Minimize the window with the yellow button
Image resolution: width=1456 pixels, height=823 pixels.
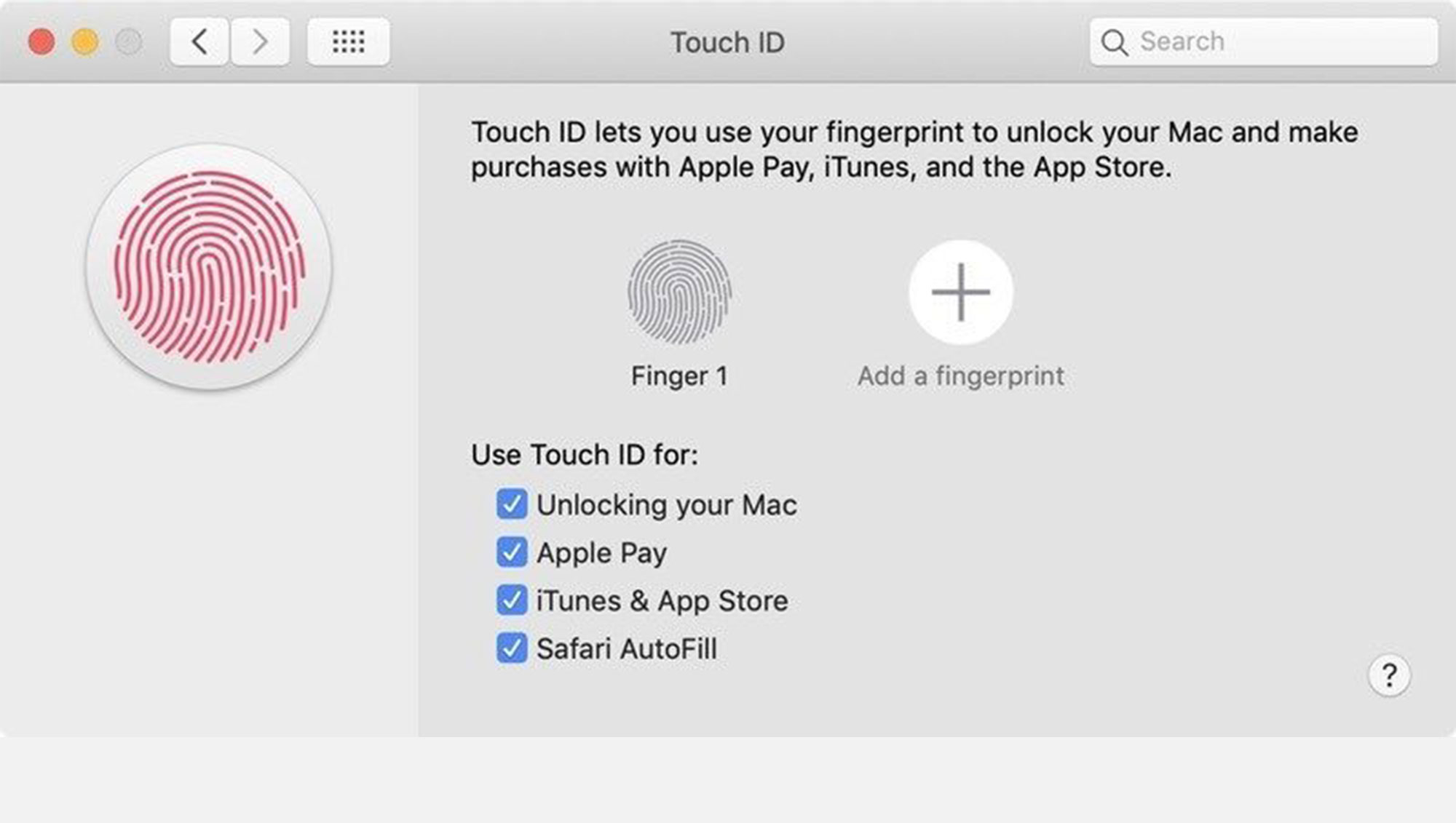(85, 42)
